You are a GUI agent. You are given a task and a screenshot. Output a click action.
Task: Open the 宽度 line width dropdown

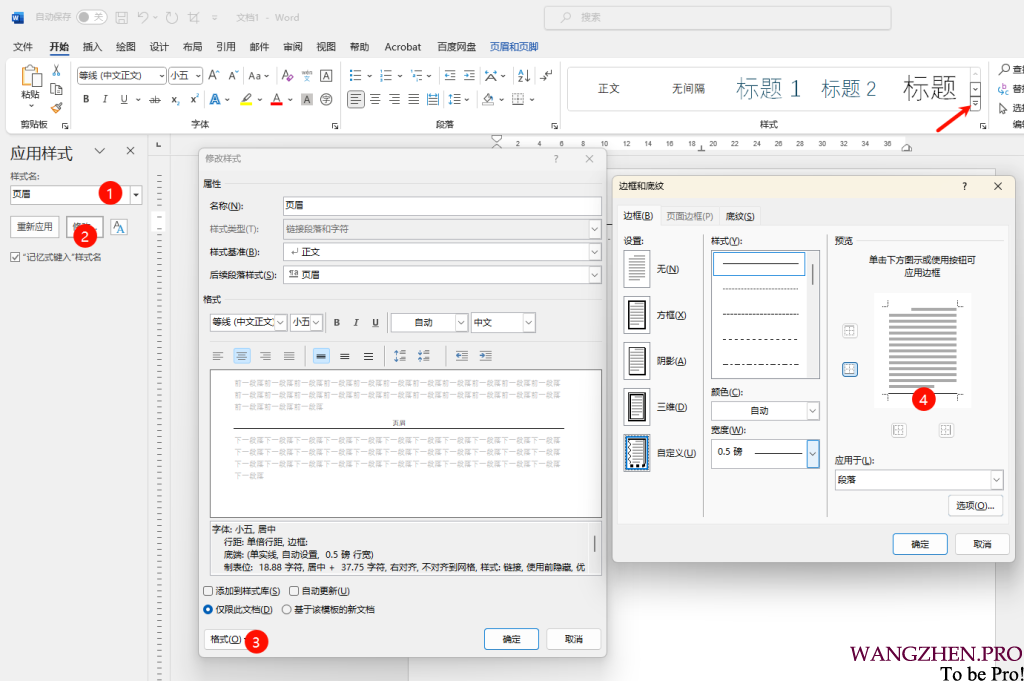[812, 452]
